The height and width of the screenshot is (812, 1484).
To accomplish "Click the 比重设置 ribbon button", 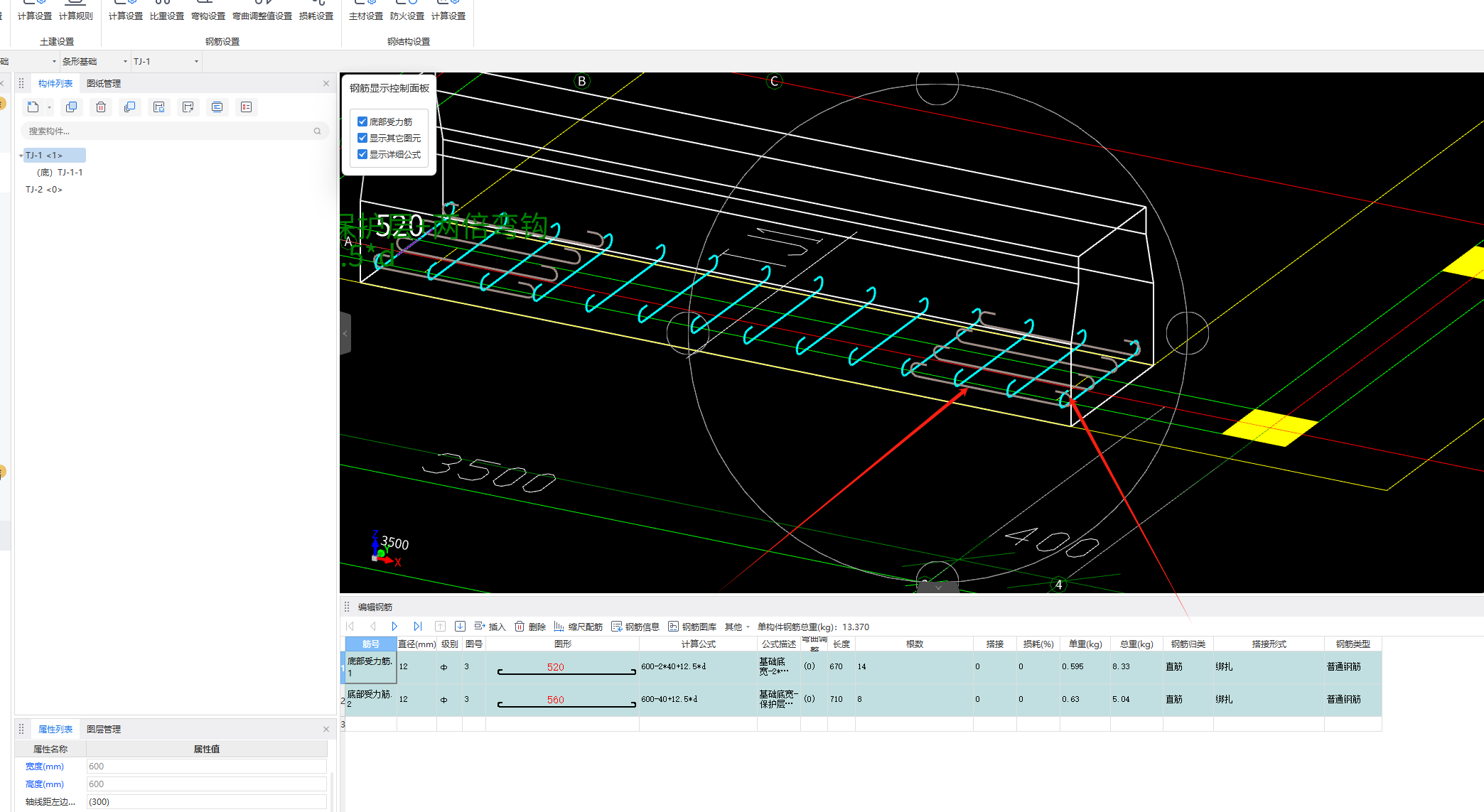I will pos(167,12).
